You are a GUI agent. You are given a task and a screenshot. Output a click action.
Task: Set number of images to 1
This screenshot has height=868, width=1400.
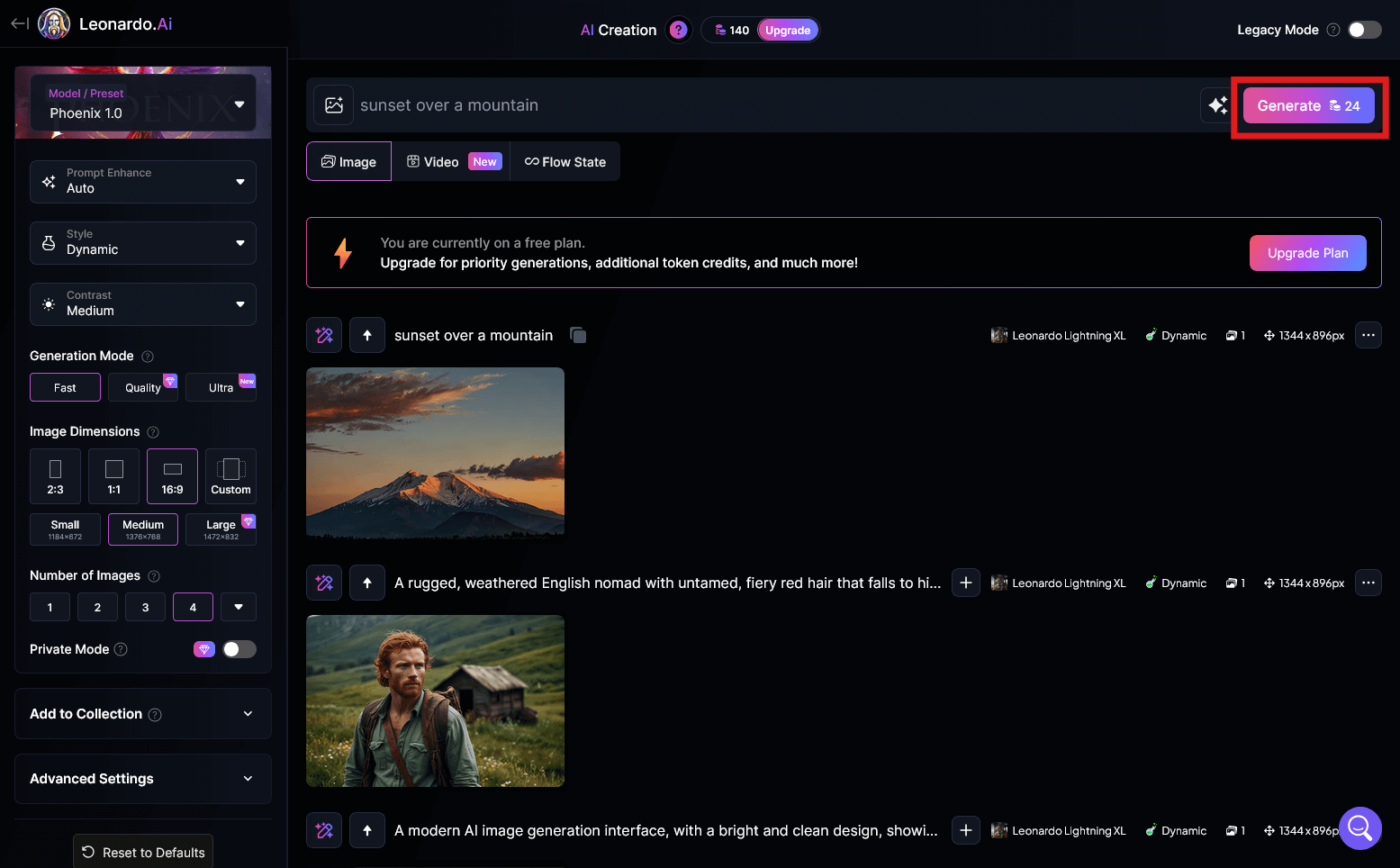click(50, 607)
